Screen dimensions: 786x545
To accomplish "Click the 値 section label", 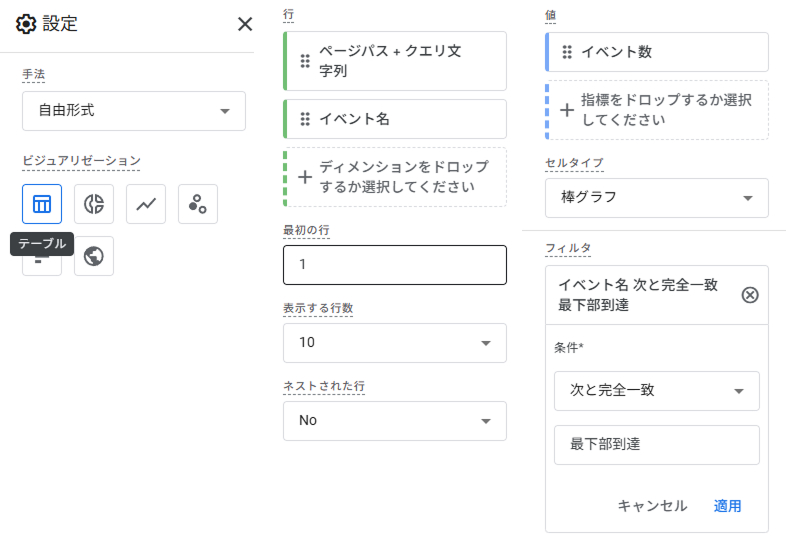I will point(550,16).
